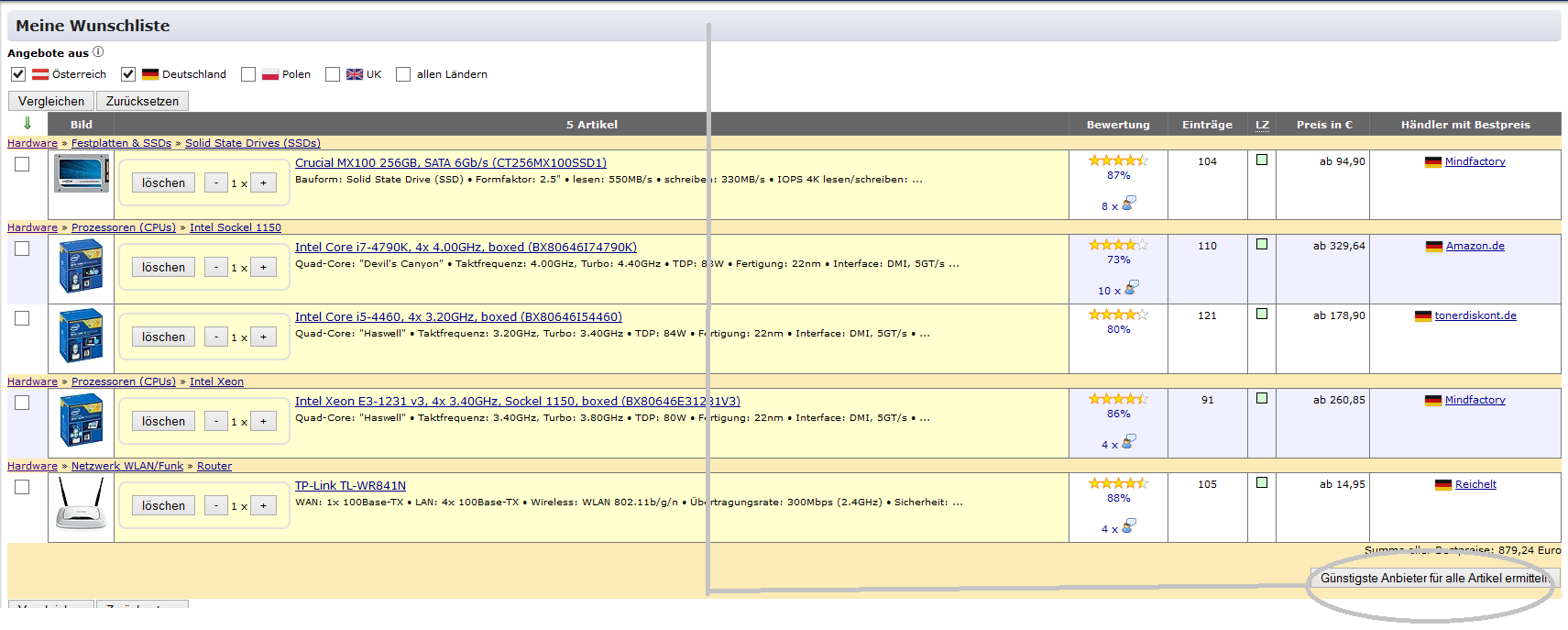Click star rating of Crucial MX100
The width and height of the screenshot is (1568, 630).
click(1118, 160)
